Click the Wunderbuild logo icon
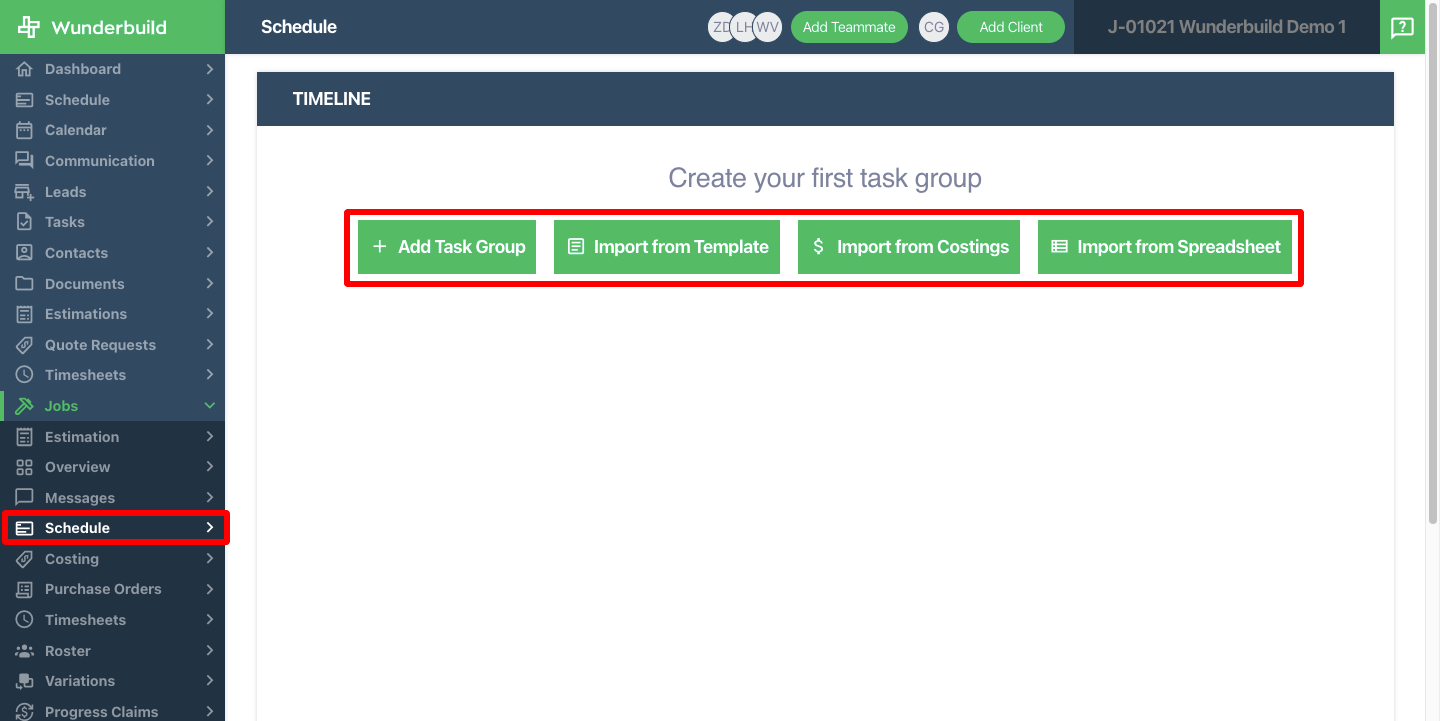This screenshot has height=721, width=1440. pos(29,27)
